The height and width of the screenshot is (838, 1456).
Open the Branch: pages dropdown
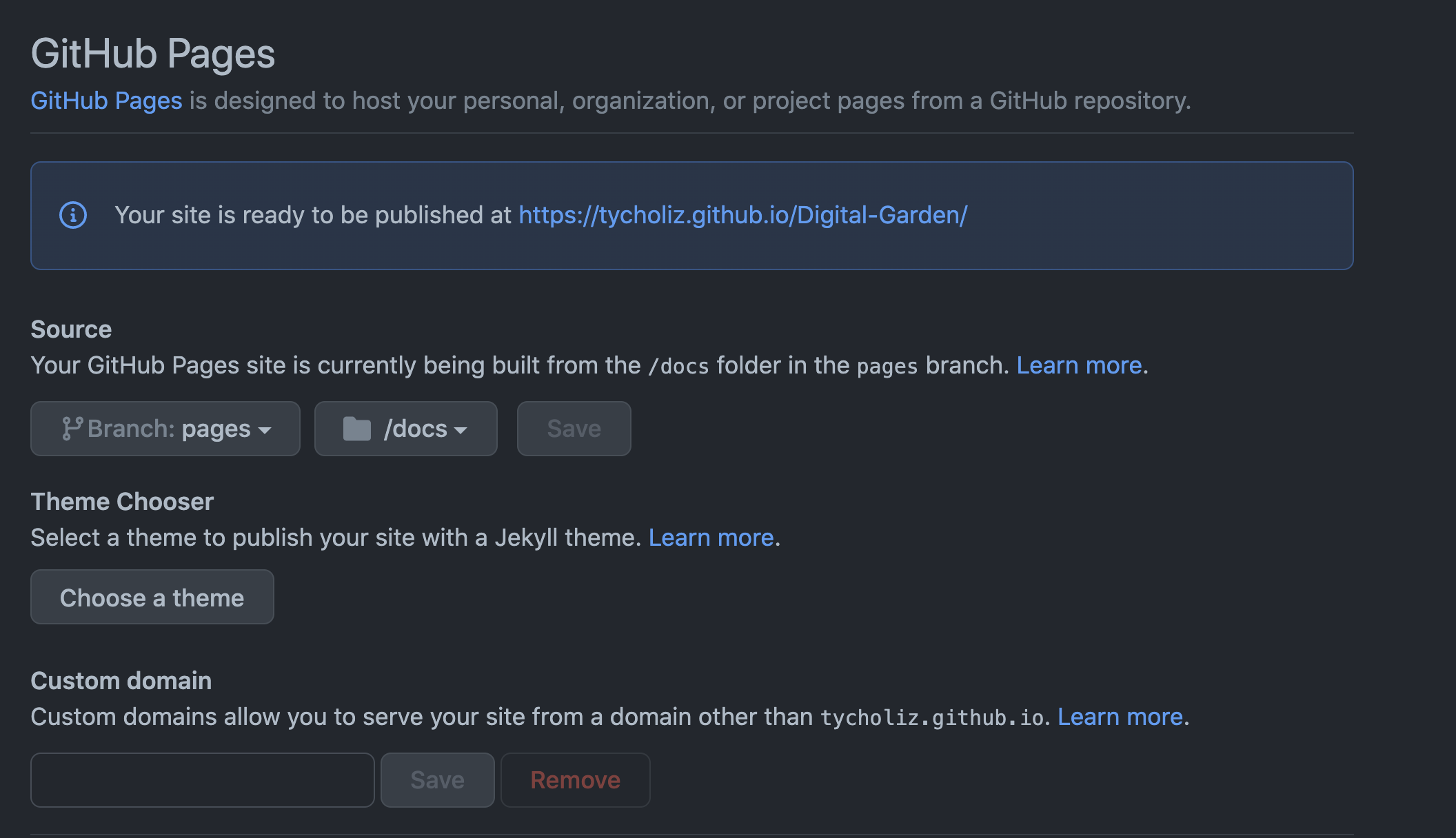(165, 428)
